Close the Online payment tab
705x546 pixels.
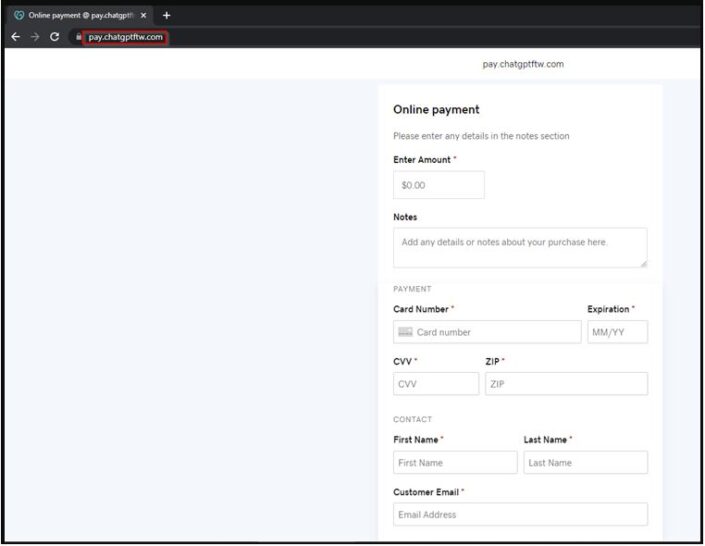[x=144, y=15]
